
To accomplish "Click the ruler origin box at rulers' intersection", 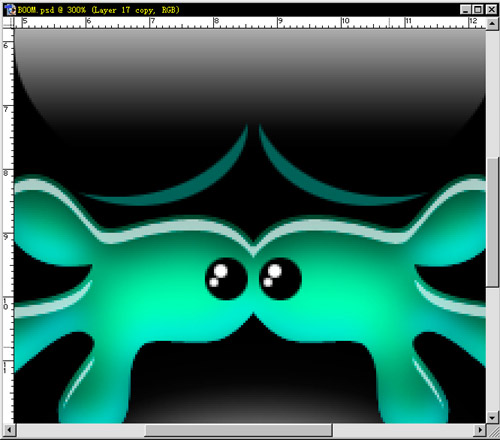I will (x=8, y=23).
